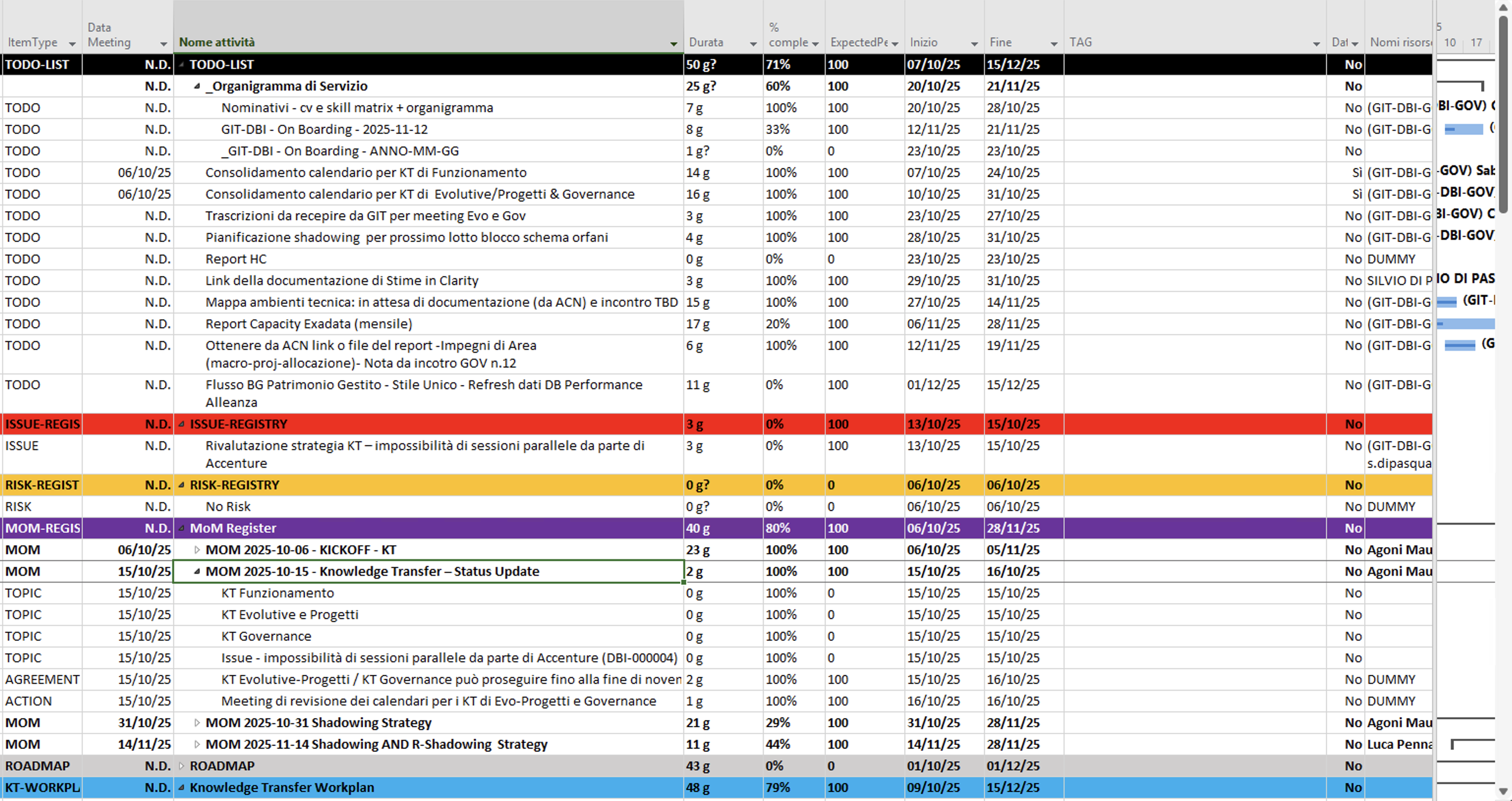
Task: Click the scroll up arrow of vertical scrollbar
Action: click(x=1503, y=7)
